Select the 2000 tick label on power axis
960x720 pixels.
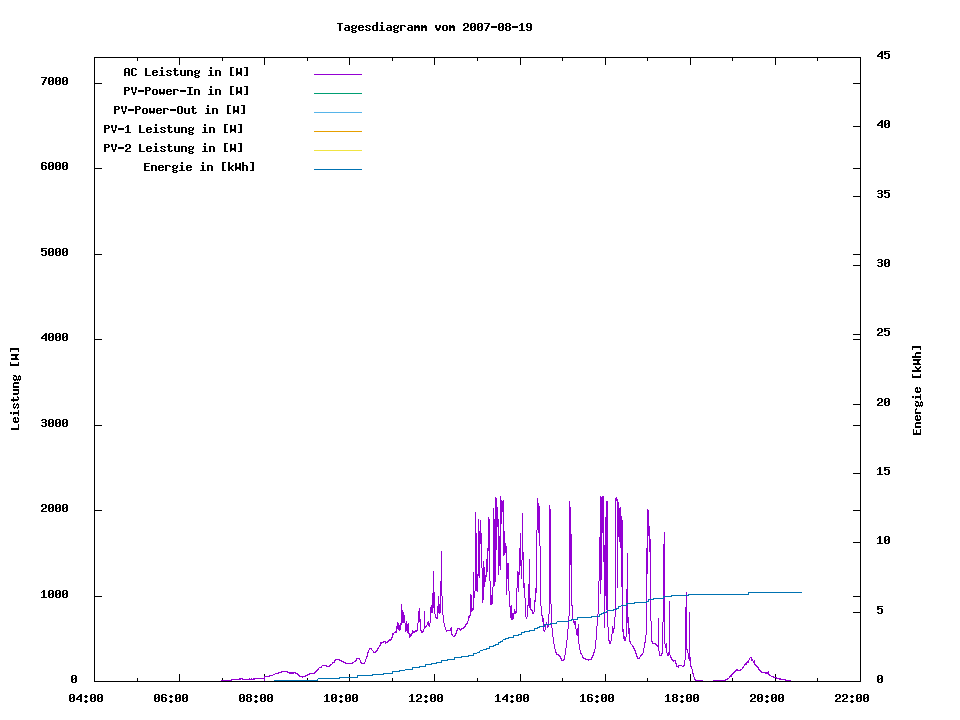pyautogui.click(x=54, y=509)
